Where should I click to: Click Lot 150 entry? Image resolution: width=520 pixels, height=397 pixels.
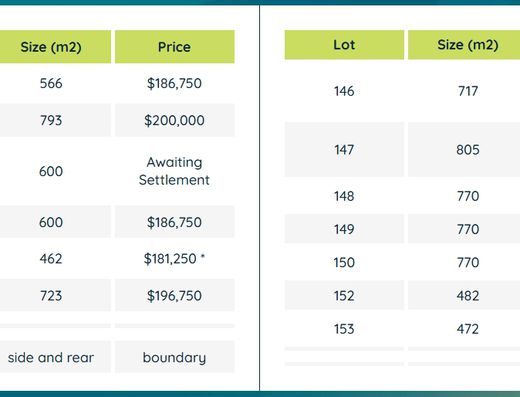(344, 262)
